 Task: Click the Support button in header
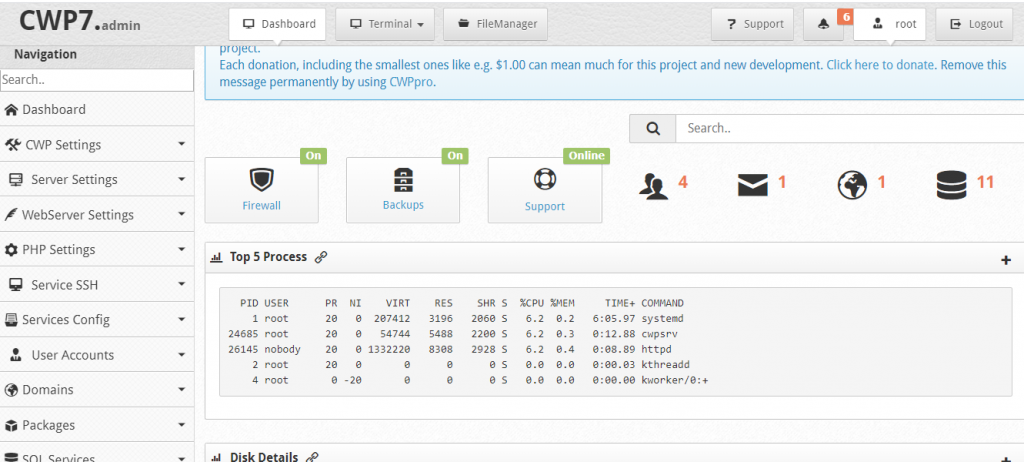coord(752,24)
